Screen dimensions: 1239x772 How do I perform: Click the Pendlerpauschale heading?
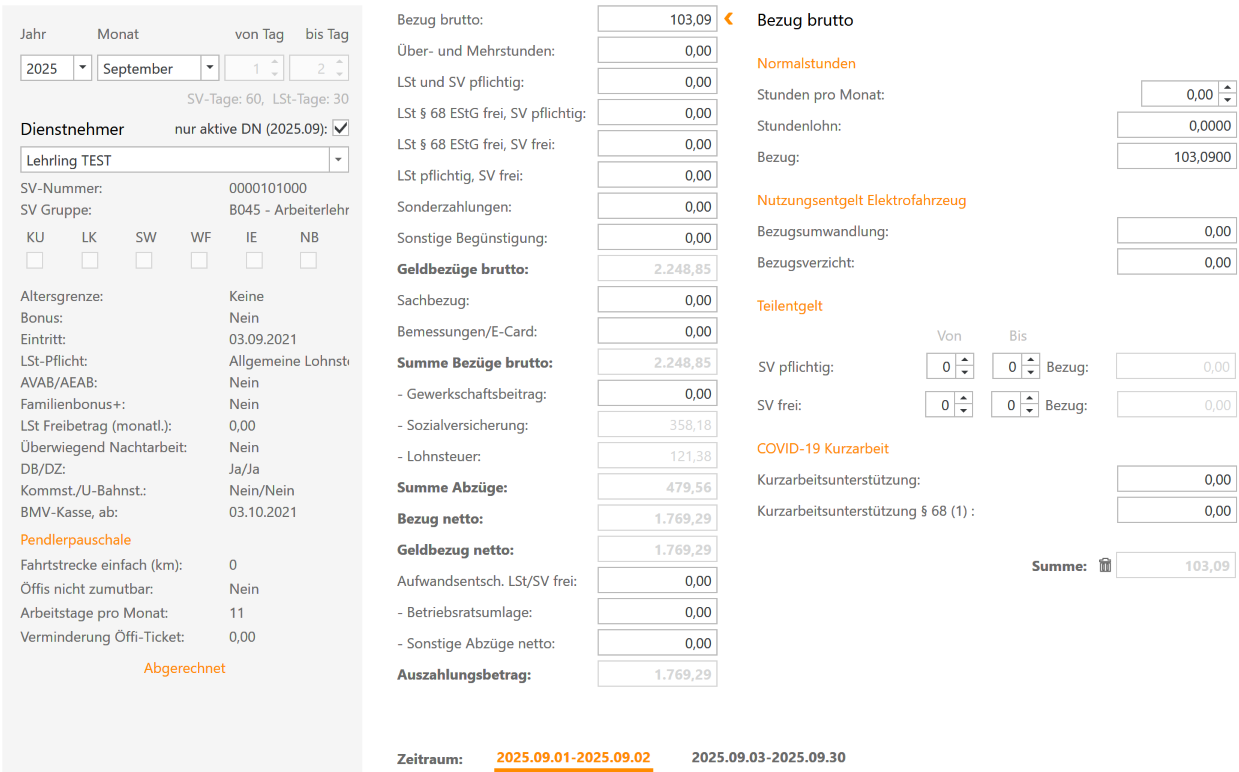click(x=75, y=538)
